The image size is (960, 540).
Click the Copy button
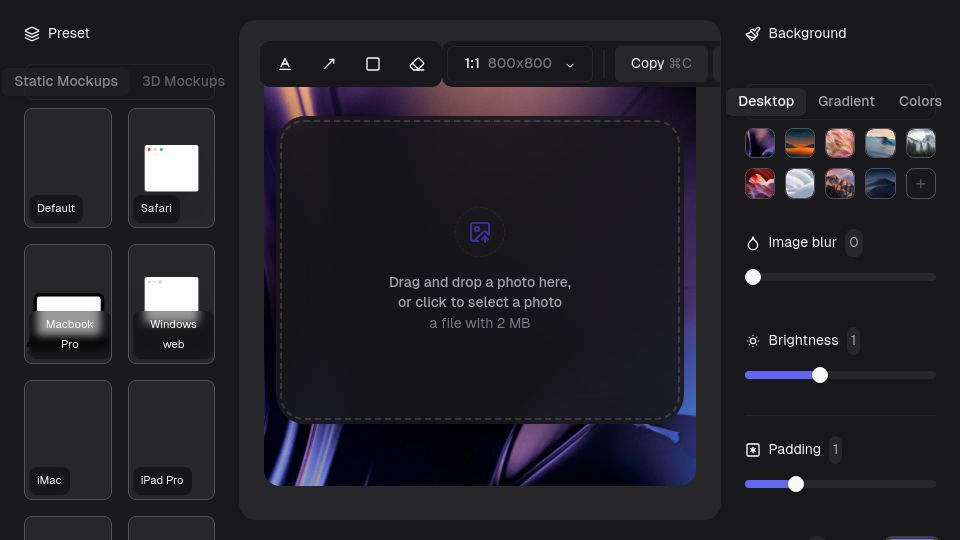click(x=661, y=64)
